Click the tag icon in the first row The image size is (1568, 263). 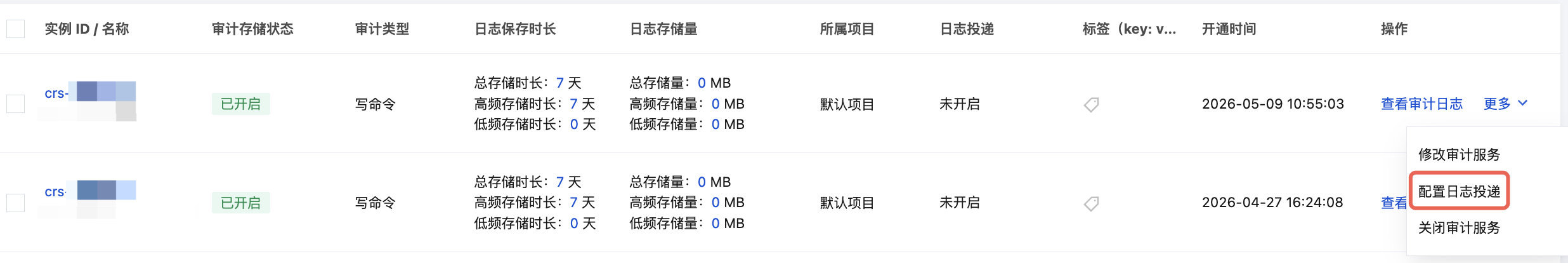tap(1091, 104)
